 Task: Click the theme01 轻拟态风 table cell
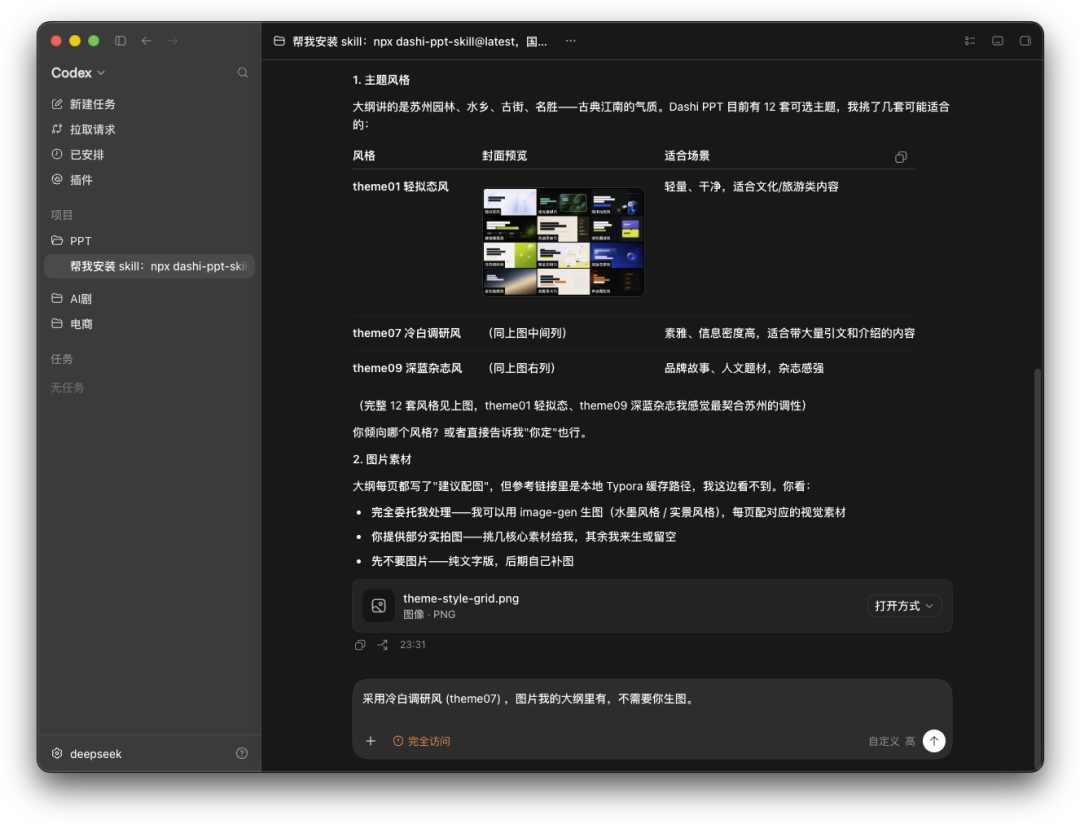point(400,187)
